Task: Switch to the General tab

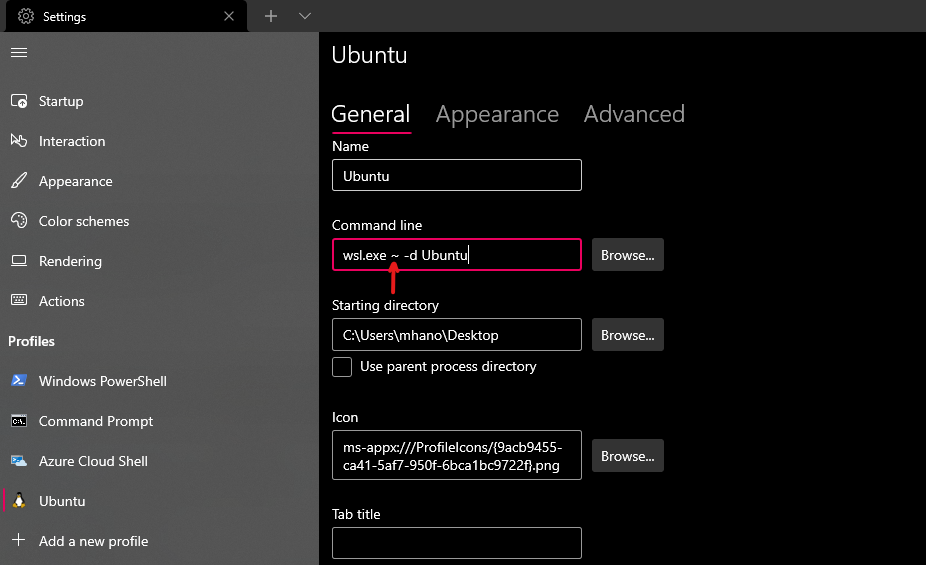Action: (x=371, y=114)
